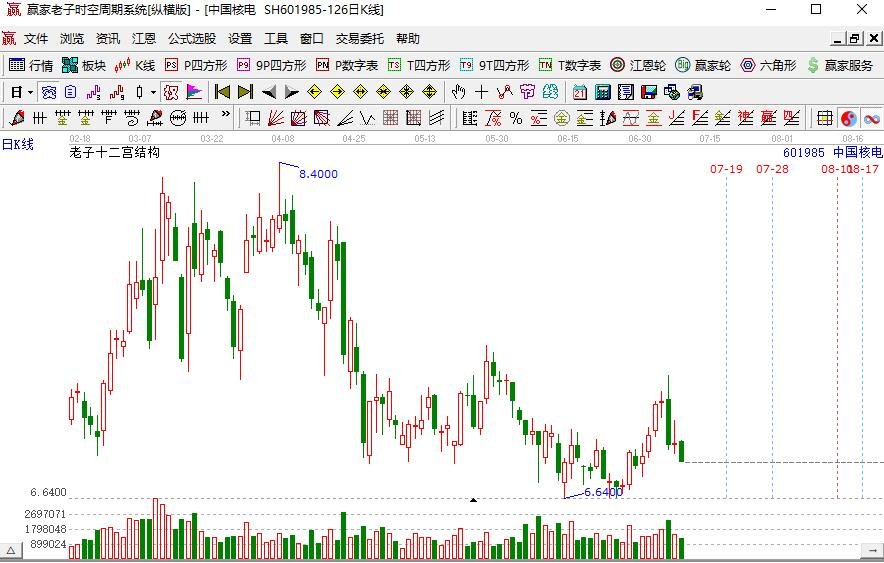
Task: Open the P数字表 tool
Action: [347, 65]
